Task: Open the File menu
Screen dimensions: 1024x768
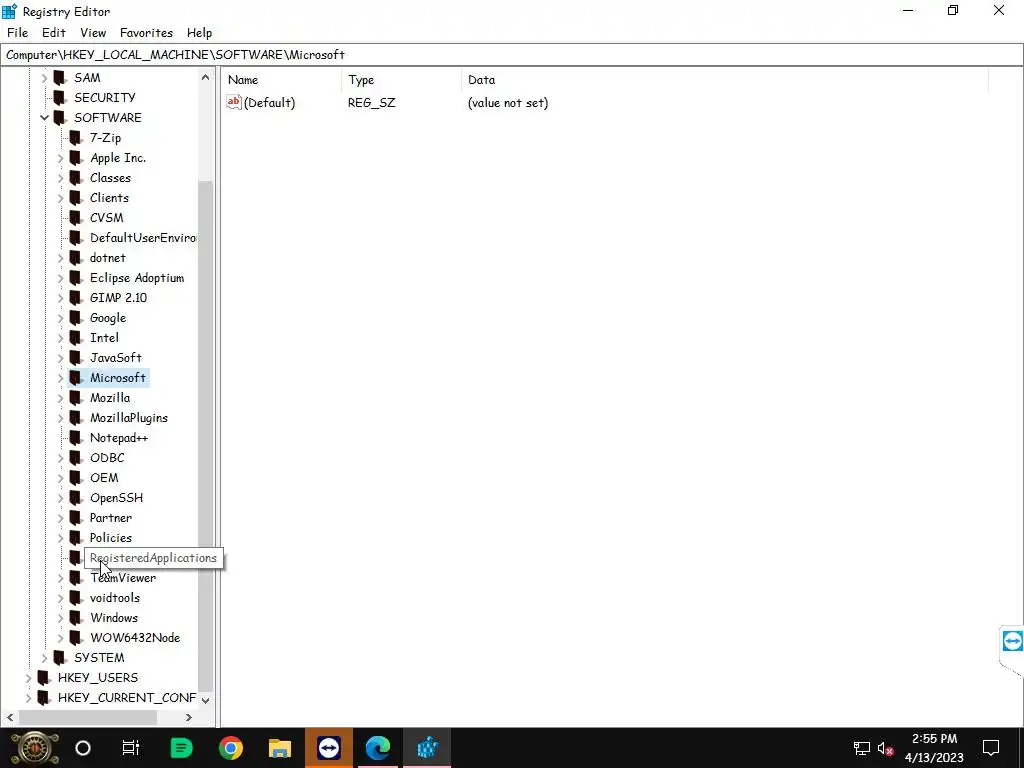Action: point(18,33)
